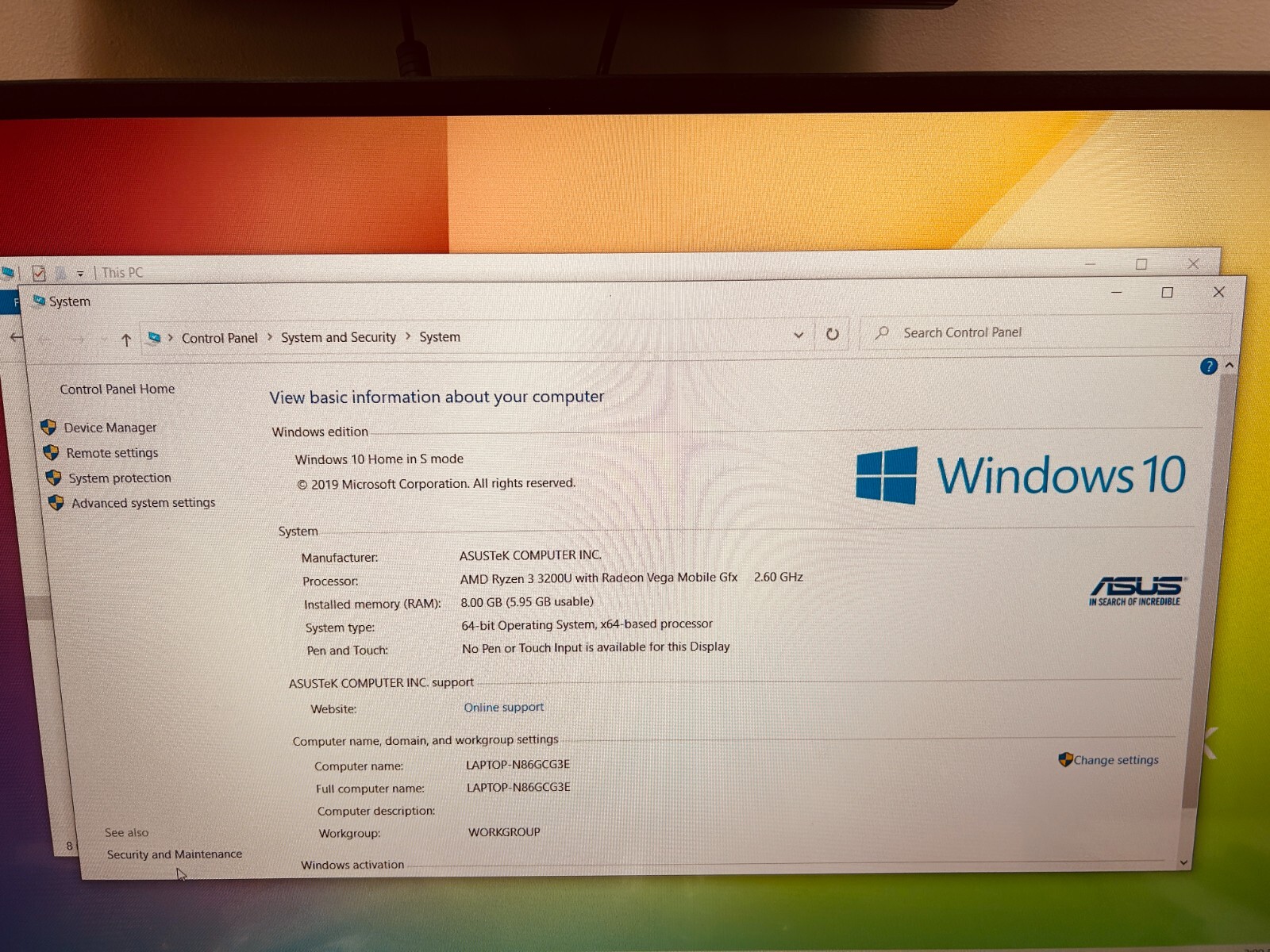Select Windows 10 Home in S mode text

click(x=379, y=459)
